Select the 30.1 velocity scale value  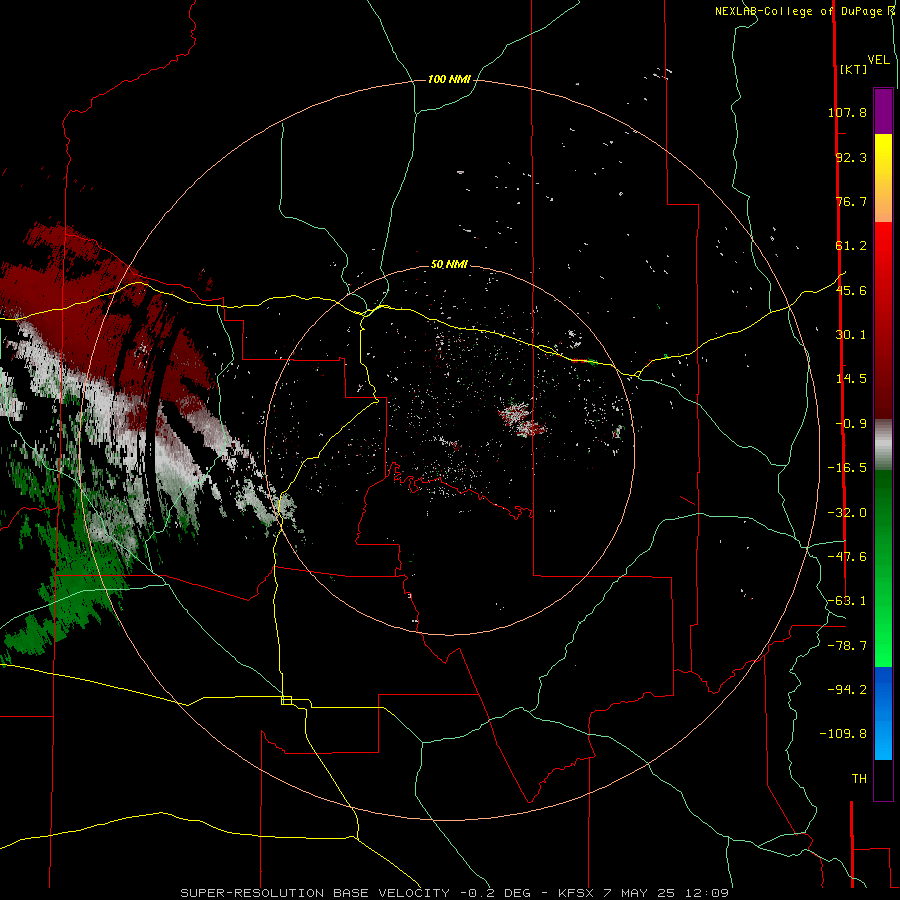[x=851, y=335]
